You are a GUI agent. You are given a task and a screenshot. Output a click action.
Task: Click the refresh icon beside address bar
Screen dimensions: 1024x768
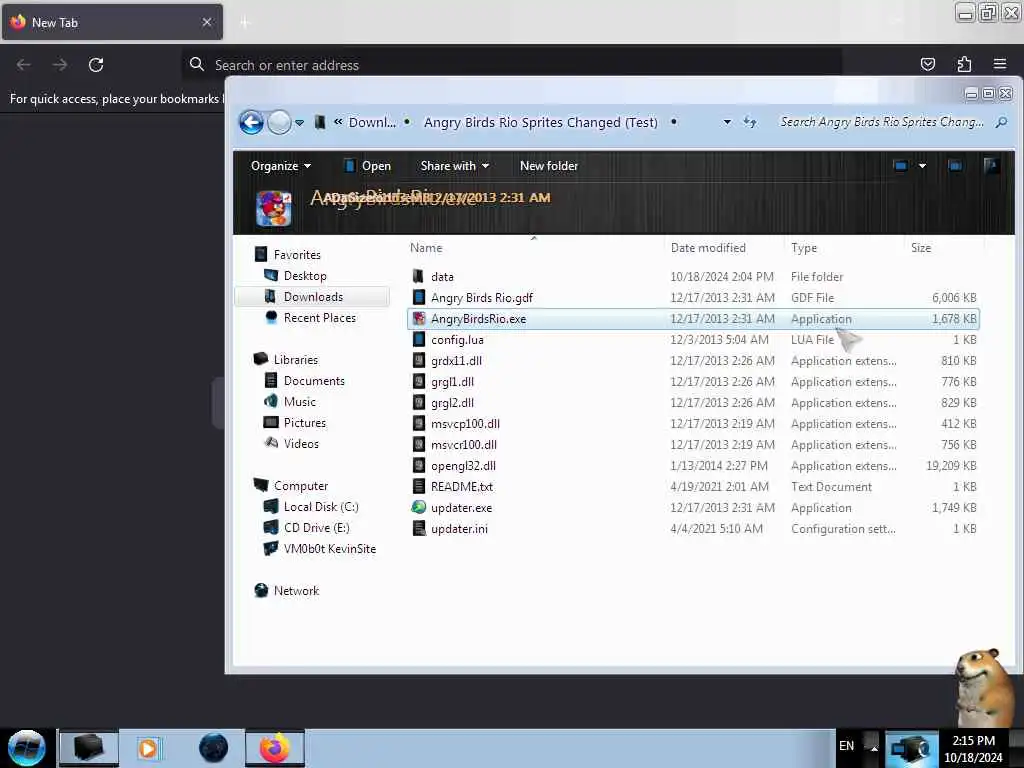coord(750,122)
